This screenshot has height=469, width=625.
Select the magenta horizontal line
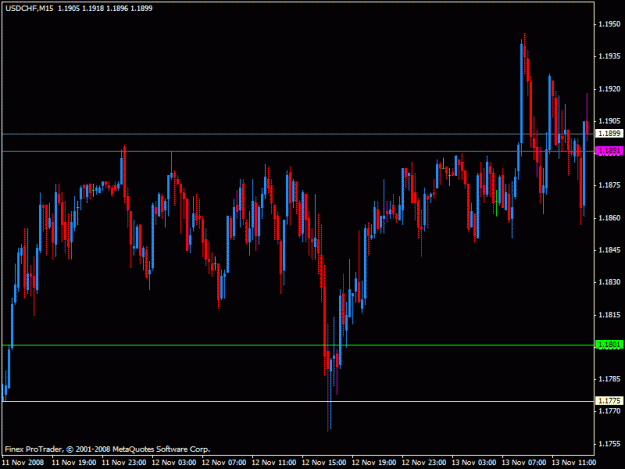pyautogui.click(x=298, y=151)
